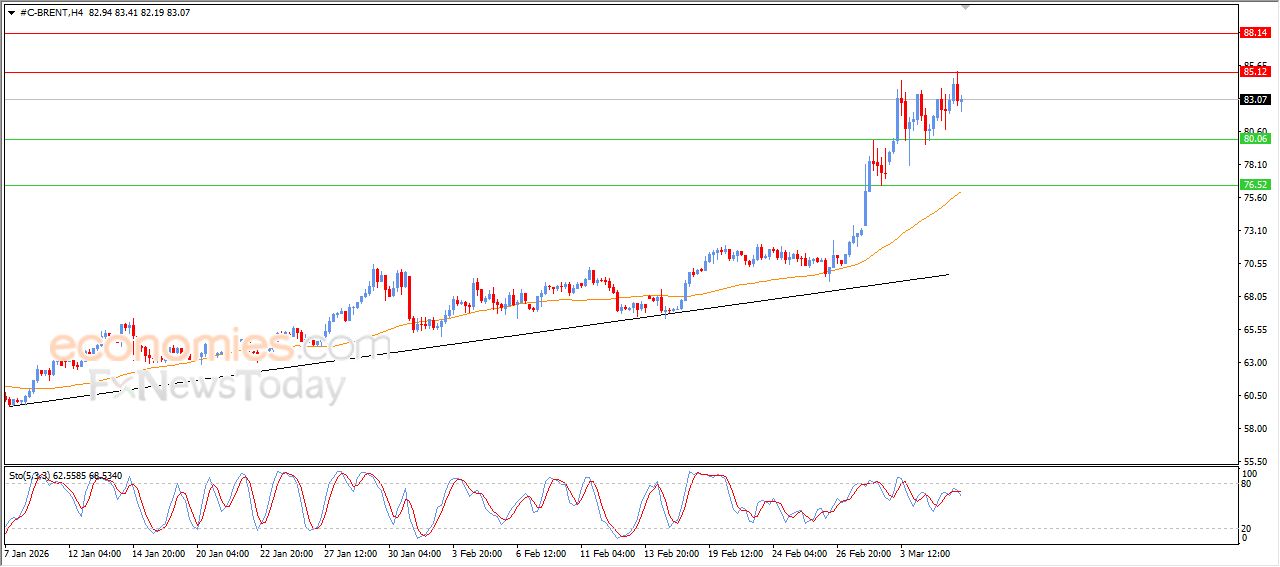Viewport: 1280px width, 567px height.
Task: Select the red 88.14 price label
Action: [1255, 33]
